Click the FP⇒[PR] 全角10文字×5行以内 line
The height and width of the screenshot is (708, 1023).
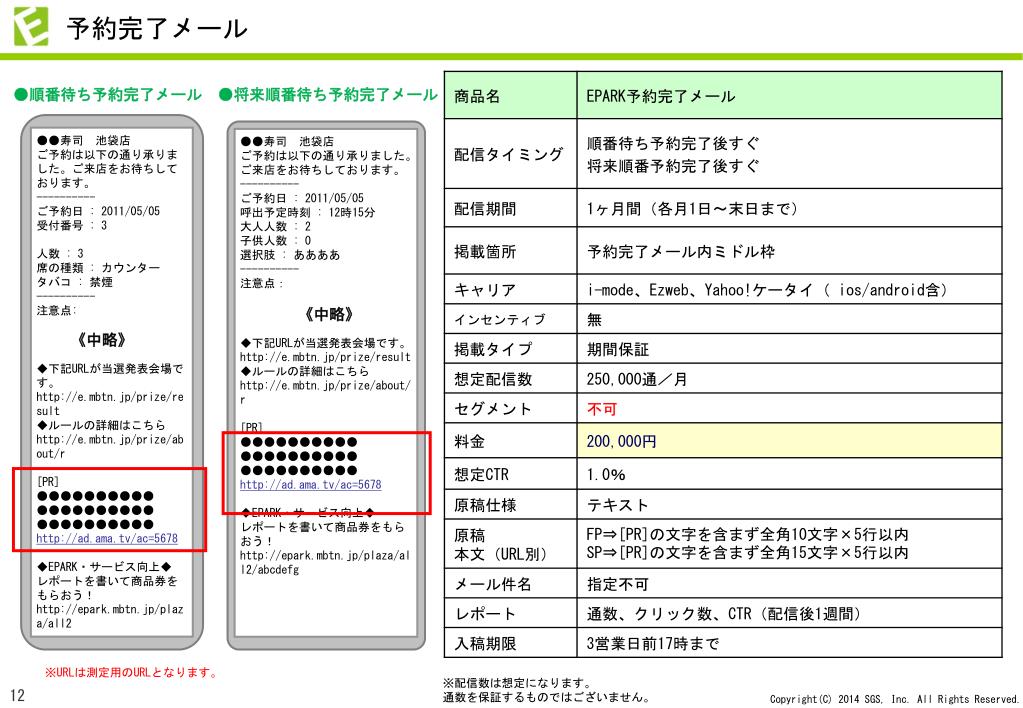tap(747, 534)
